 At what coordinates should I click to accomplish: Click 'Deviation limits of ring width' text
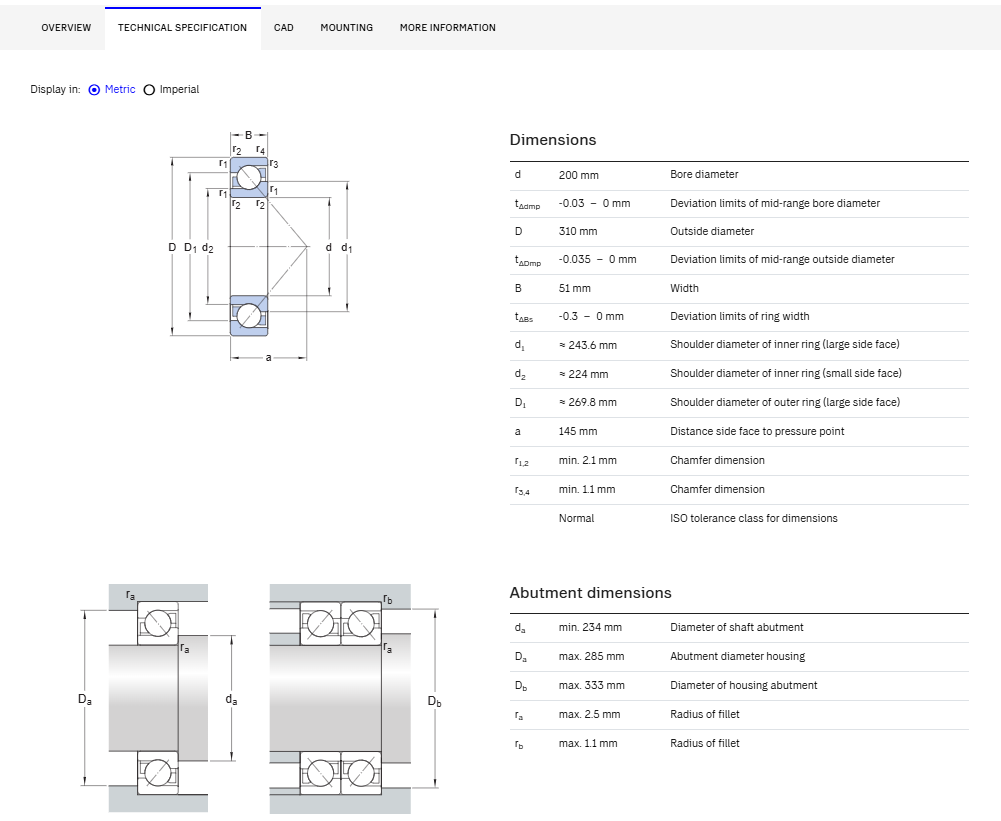coord(740,316)
